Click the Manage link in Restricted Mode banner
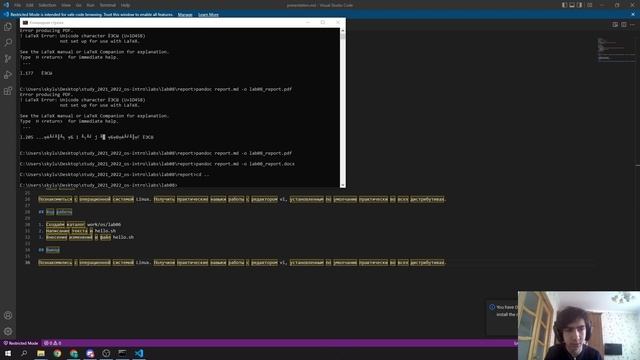This screenshot has height=360, width=640. [185, 15]
